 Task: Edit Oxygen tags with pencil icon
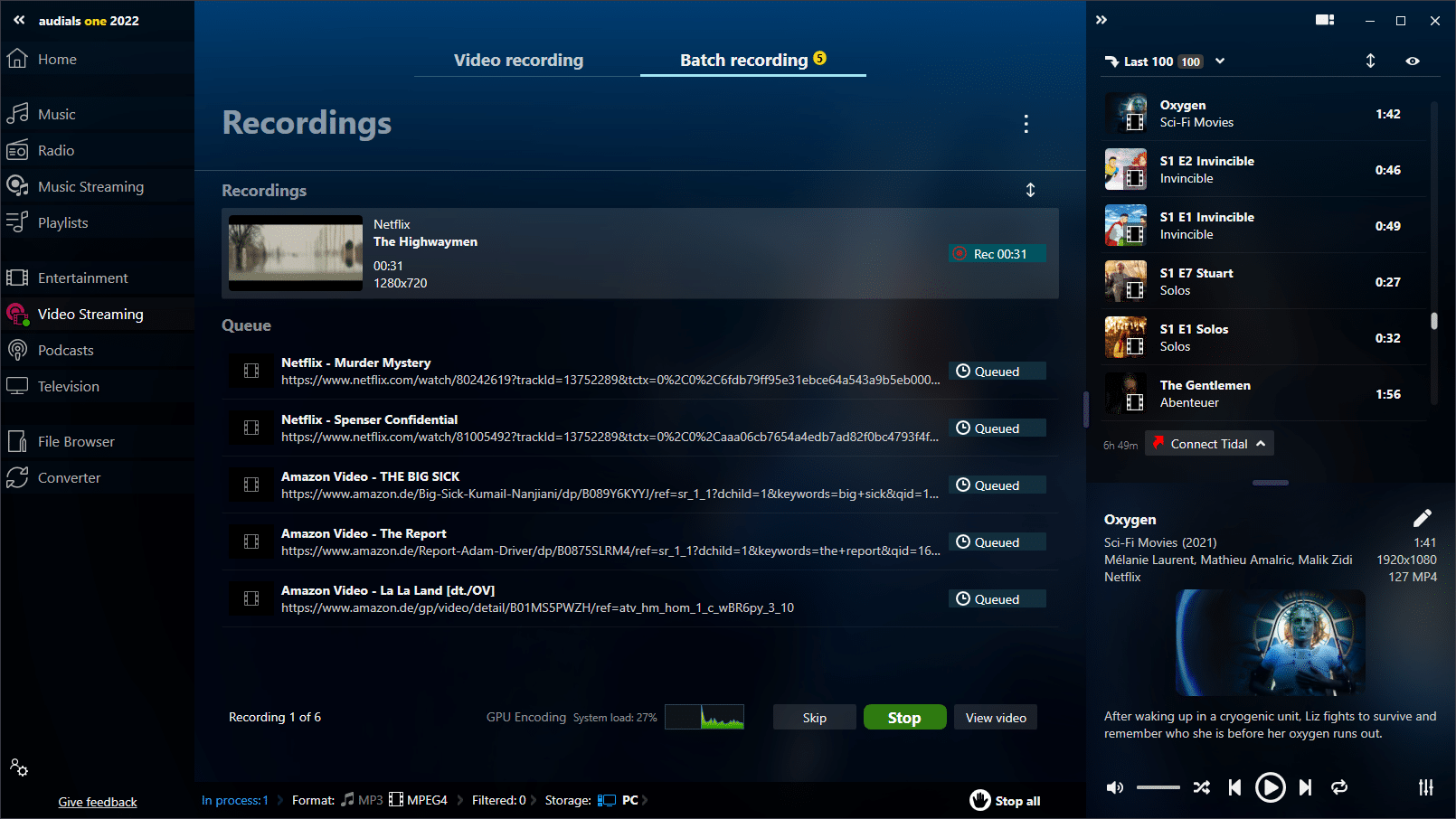1423,518
